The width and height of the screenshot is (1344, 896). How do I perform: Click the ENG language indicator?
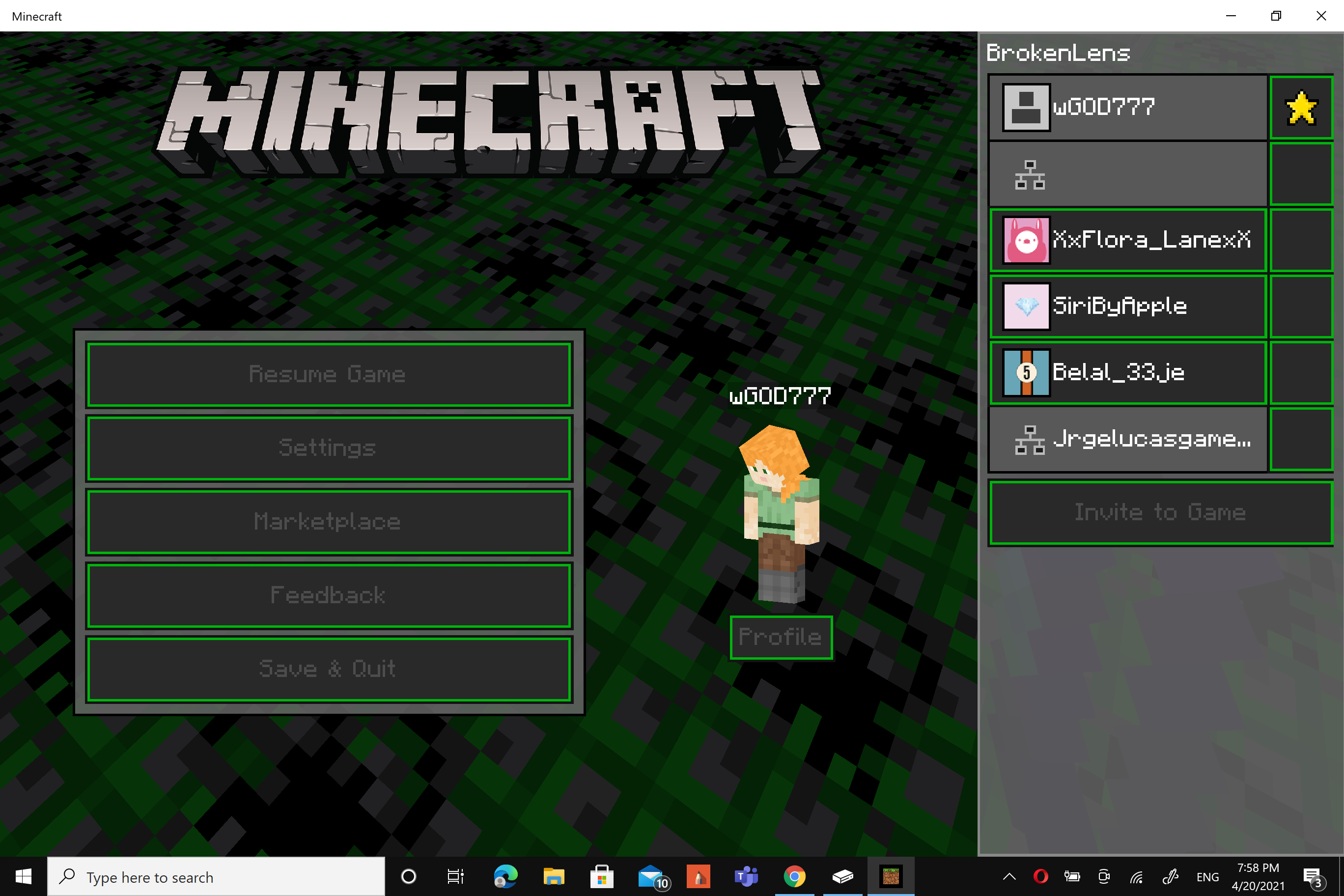tap(1207, 877)
